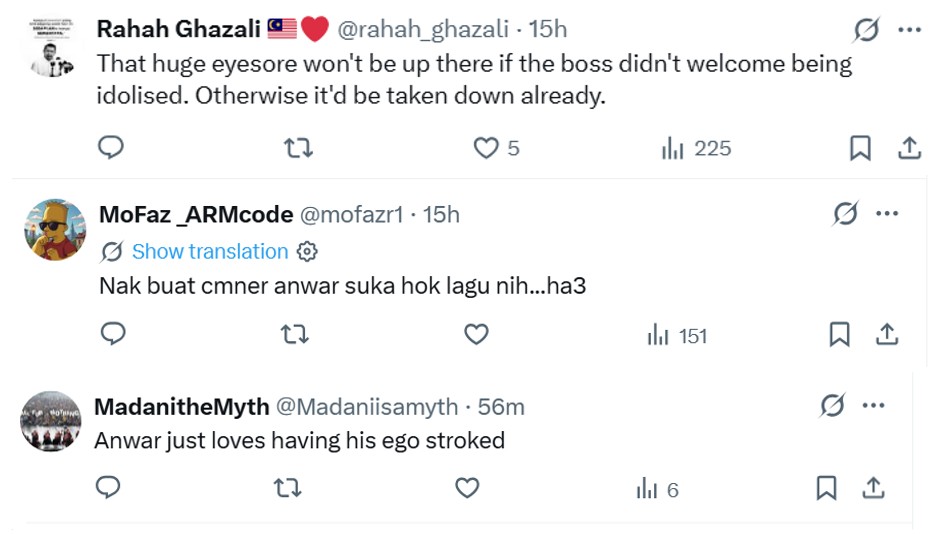Share MadanitheMyth's tweet
This screenshot has width=946, height=534.
tap(873, 488)
